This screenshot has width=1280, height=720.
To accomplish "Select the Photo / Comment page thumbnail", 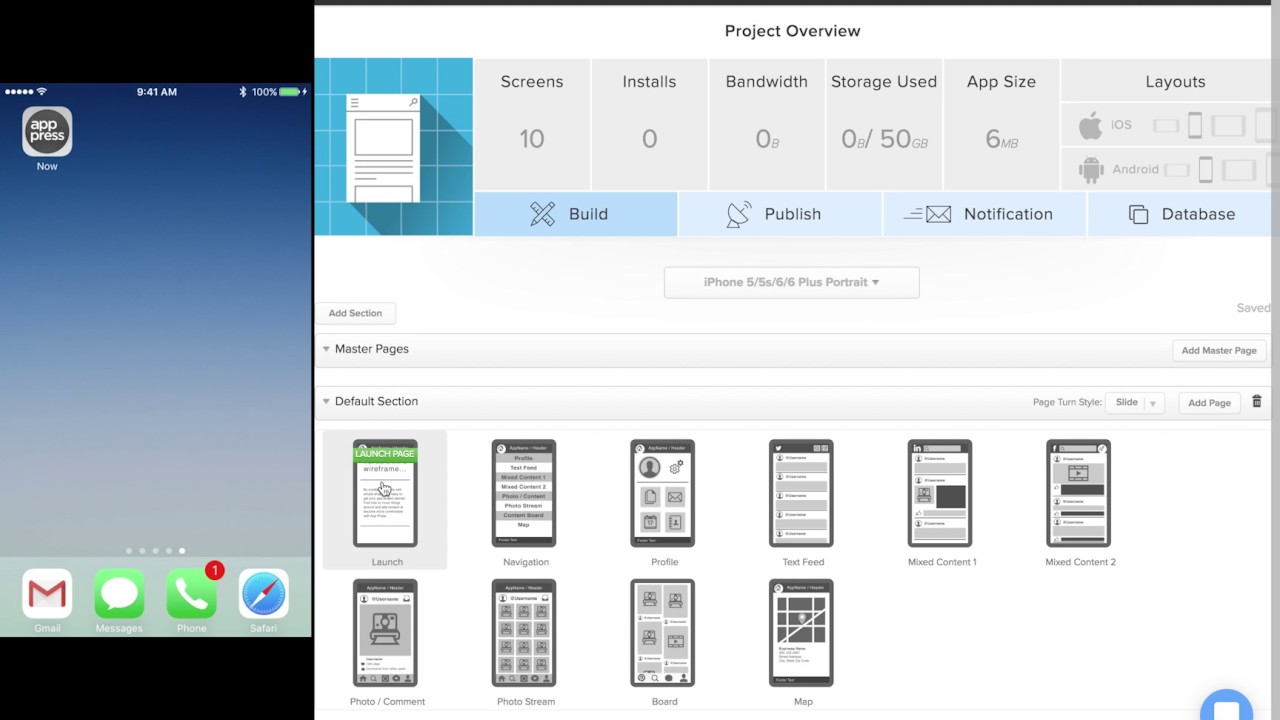I will [385, 633].
